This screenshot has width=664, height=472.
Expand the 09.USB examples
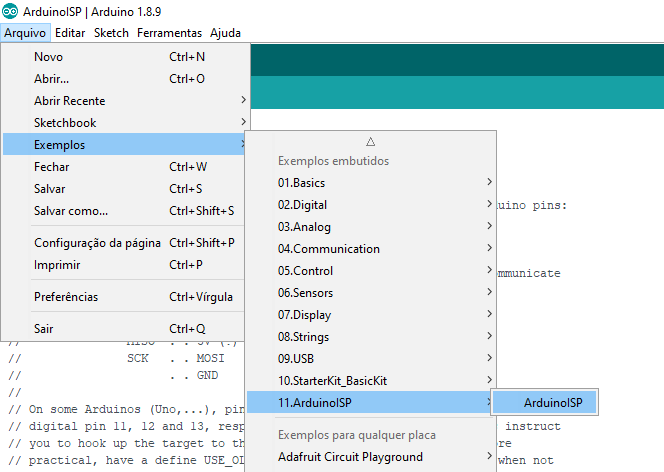point(371,359)
